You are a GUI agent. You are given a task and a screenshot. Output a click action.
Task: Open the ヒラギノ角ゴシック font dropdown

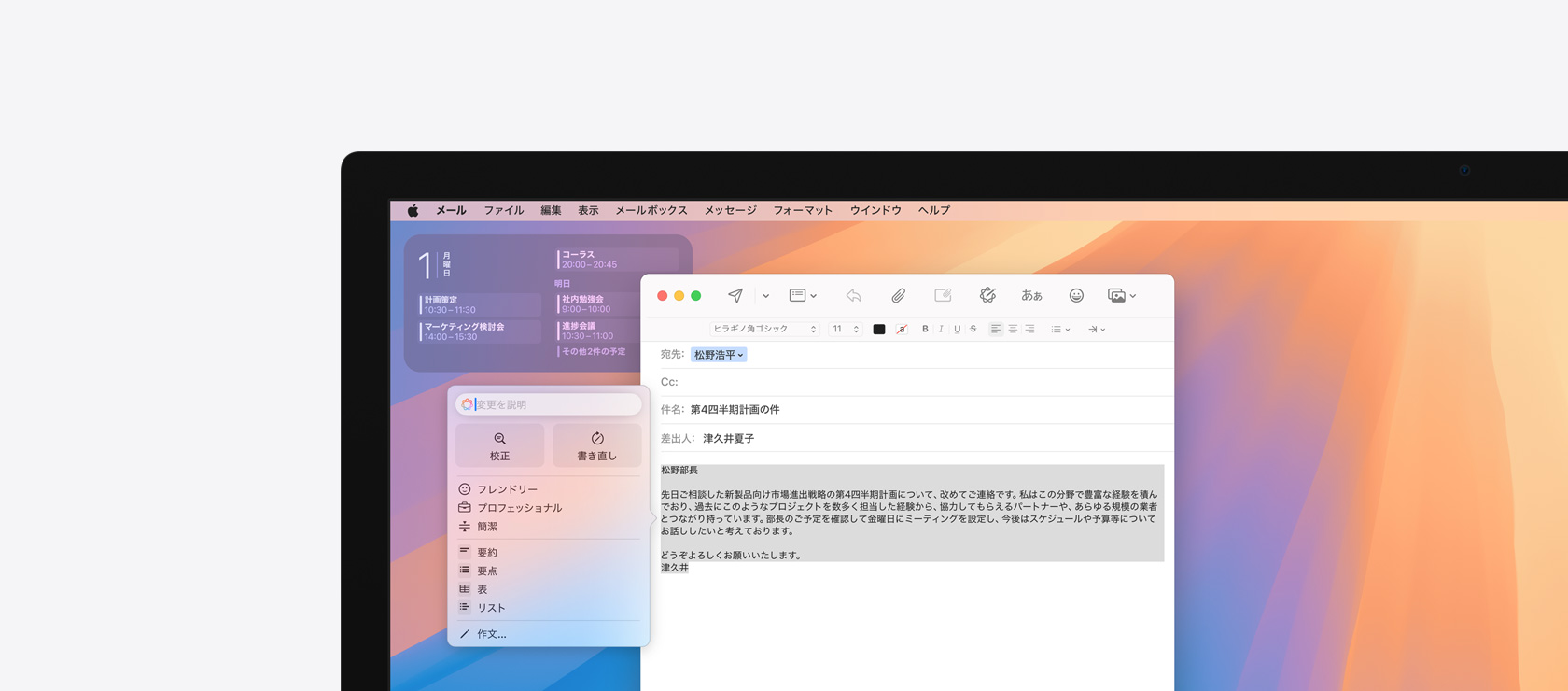click(x=764, y=329)
